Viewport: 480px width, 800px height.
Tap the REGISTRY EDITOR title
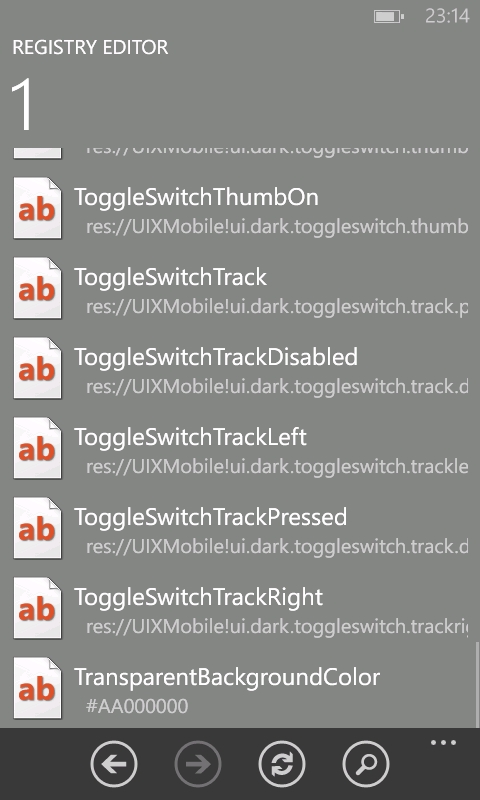tap(90, 47)
